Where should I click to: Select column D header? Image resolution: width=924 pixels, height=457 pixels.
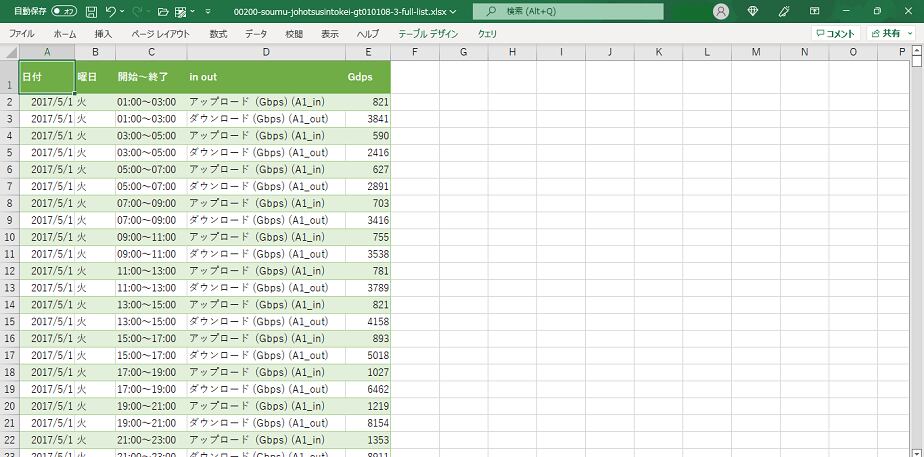pyautogui.click(x=266, y=52)
